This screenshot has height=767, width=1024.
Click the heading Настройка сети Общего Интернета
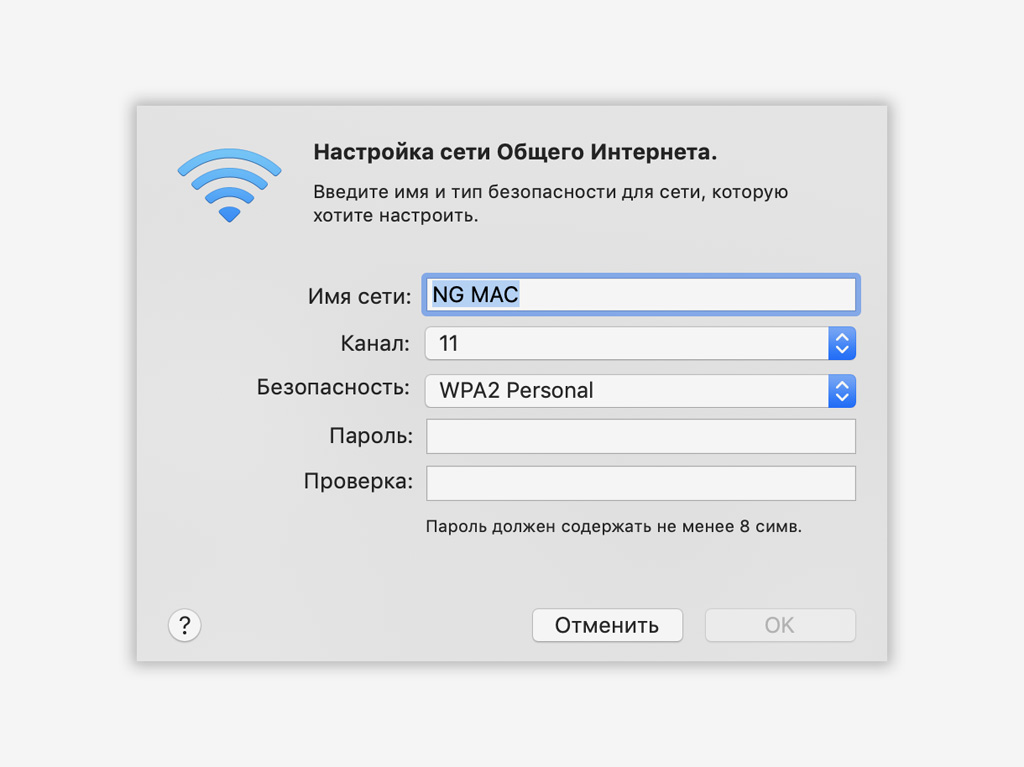coord(515,152)
